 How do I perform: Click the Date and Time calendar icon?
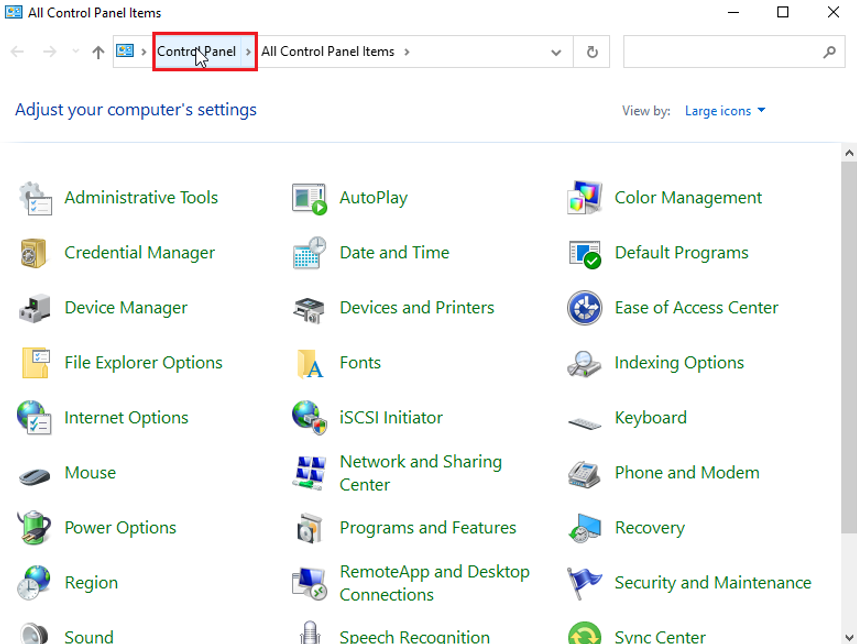[310, 253]
